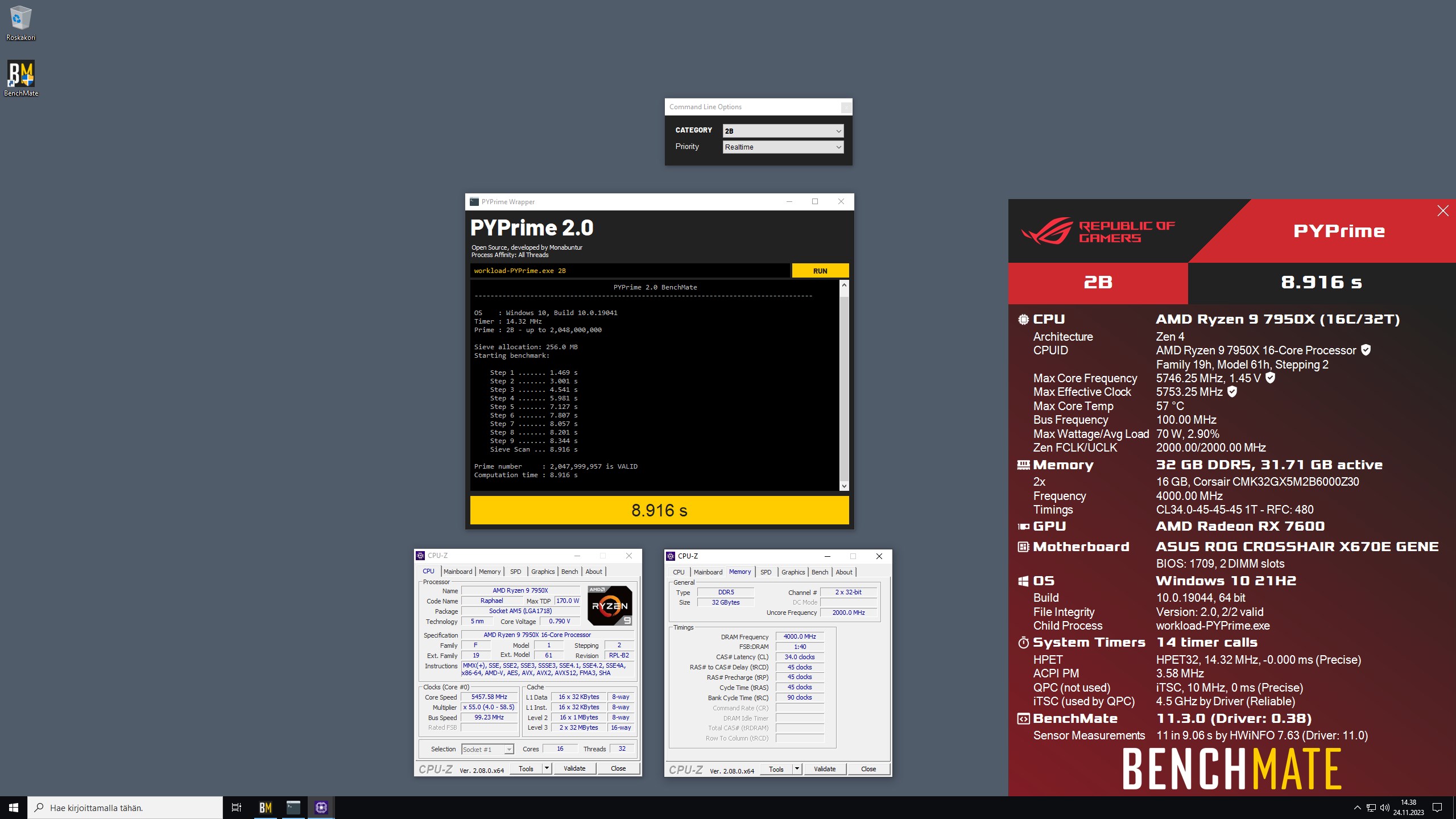Open Graphics tab in left CPU-Z window
Image resolution: width=1456 pixels, height=819 pixels.
pos(543,572)
